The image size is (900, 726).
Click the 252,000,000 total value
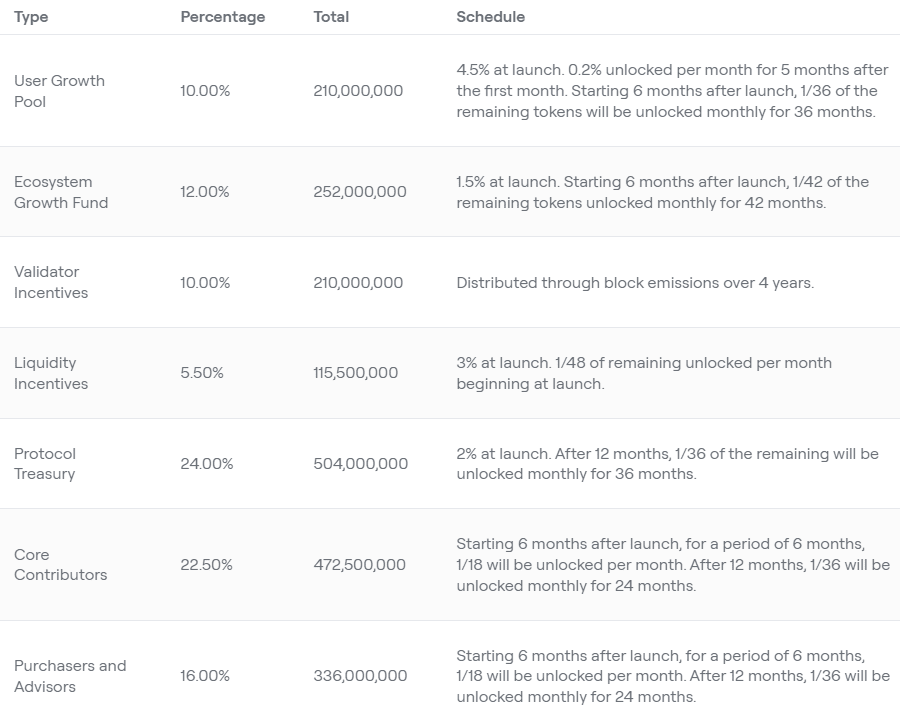click(x=359, y=192)
